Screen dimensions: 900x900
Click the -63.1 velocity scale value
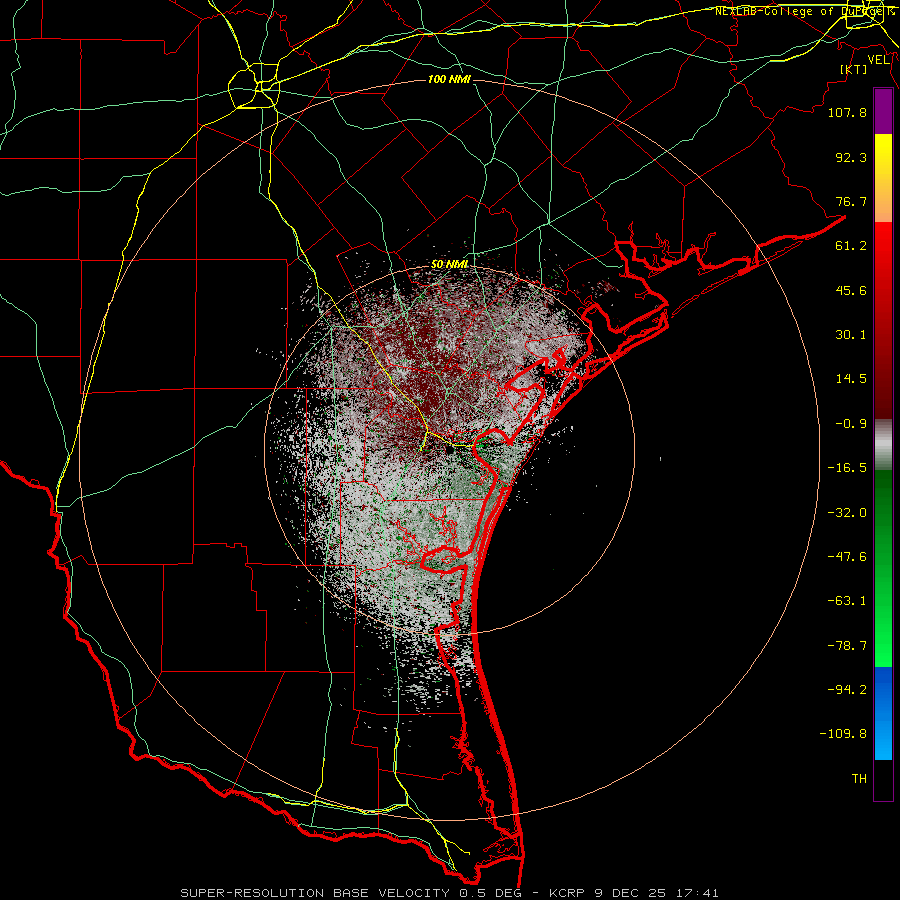(x=847, y=601)
